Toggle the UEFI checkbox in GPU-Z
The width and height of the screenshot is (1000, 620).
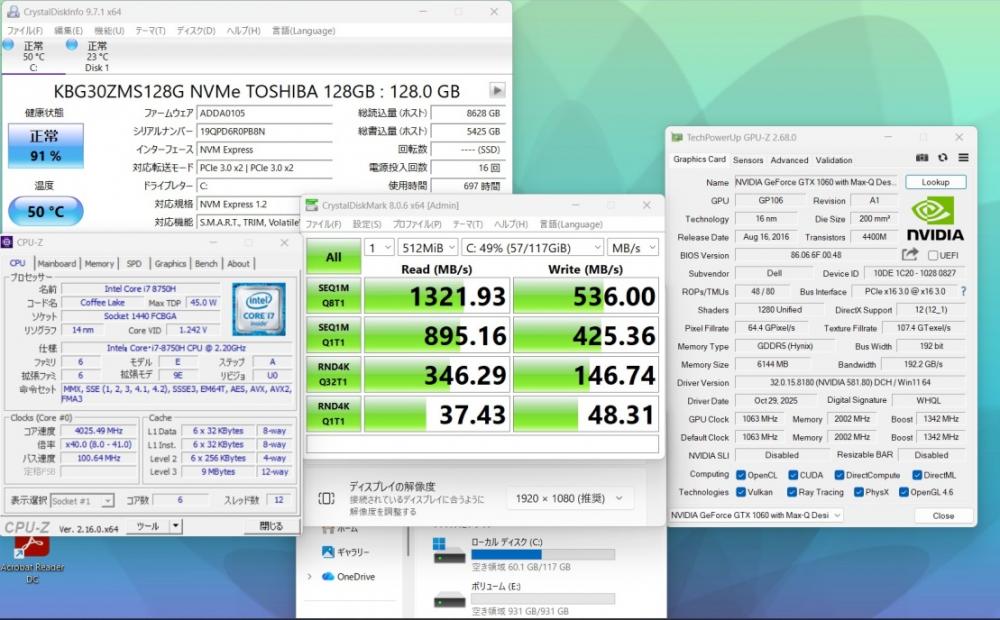point(933,255)
